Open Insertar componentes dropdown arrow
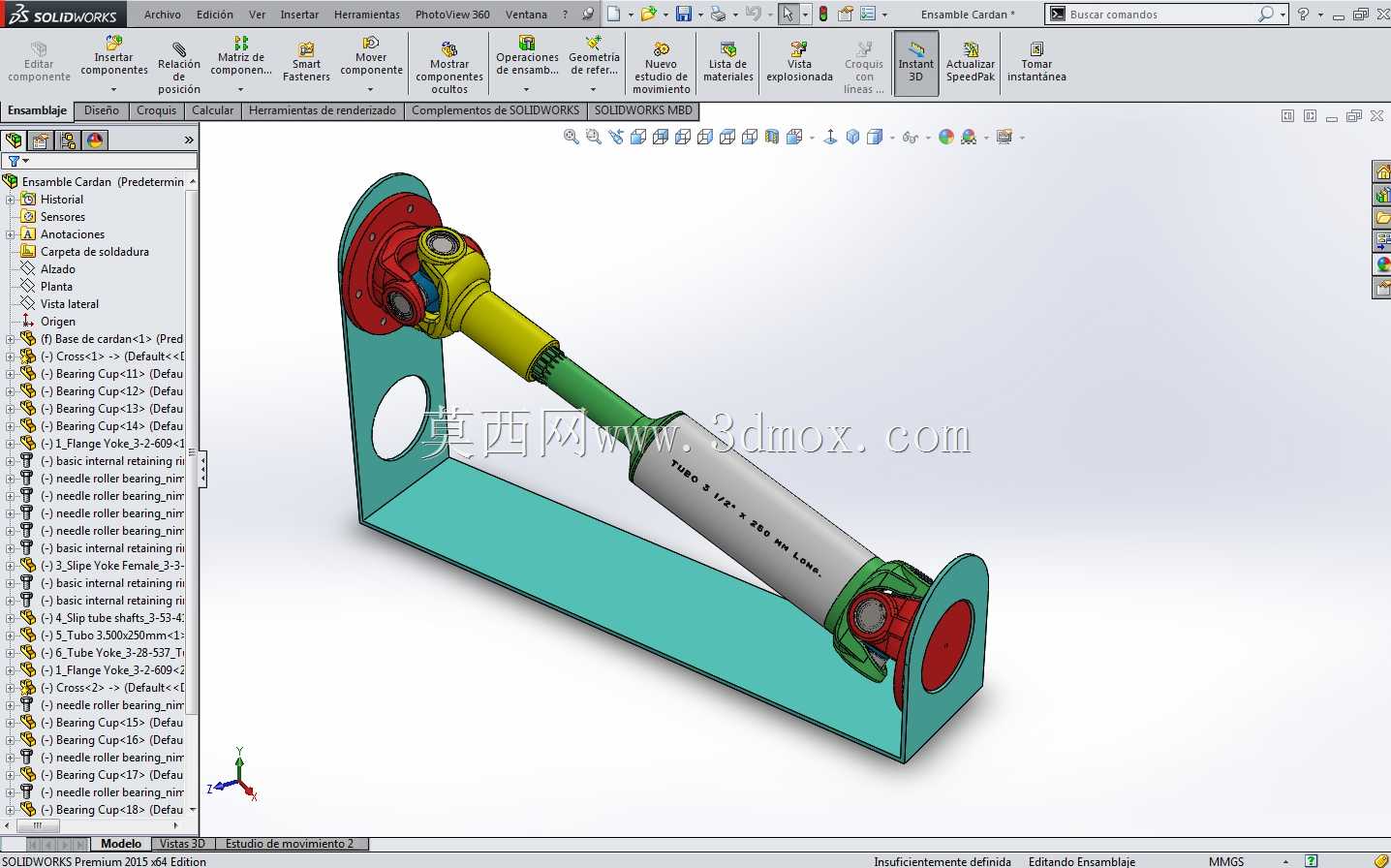The height and width of the screenshot is (868, 1391). click(114, 89)
